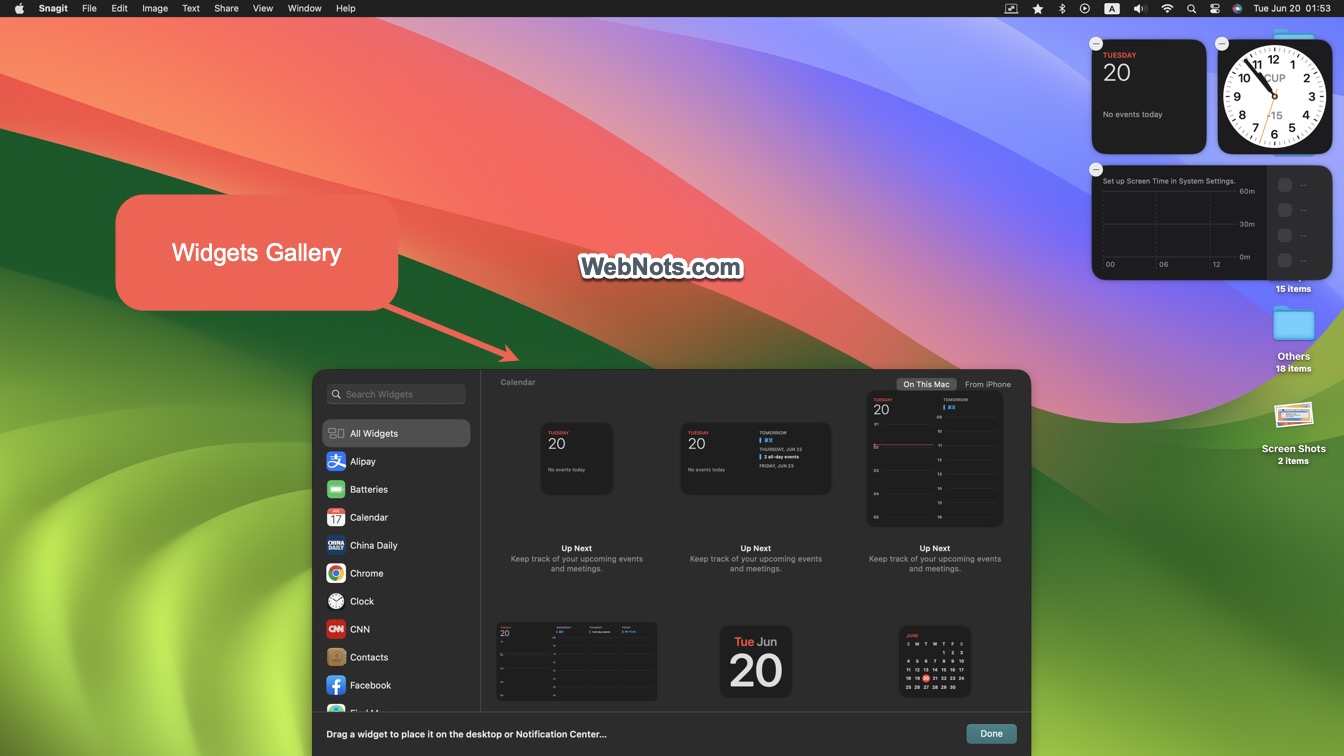Open the Apple menu
Viewport: 1344px width, 756px height.
[19, 8]
